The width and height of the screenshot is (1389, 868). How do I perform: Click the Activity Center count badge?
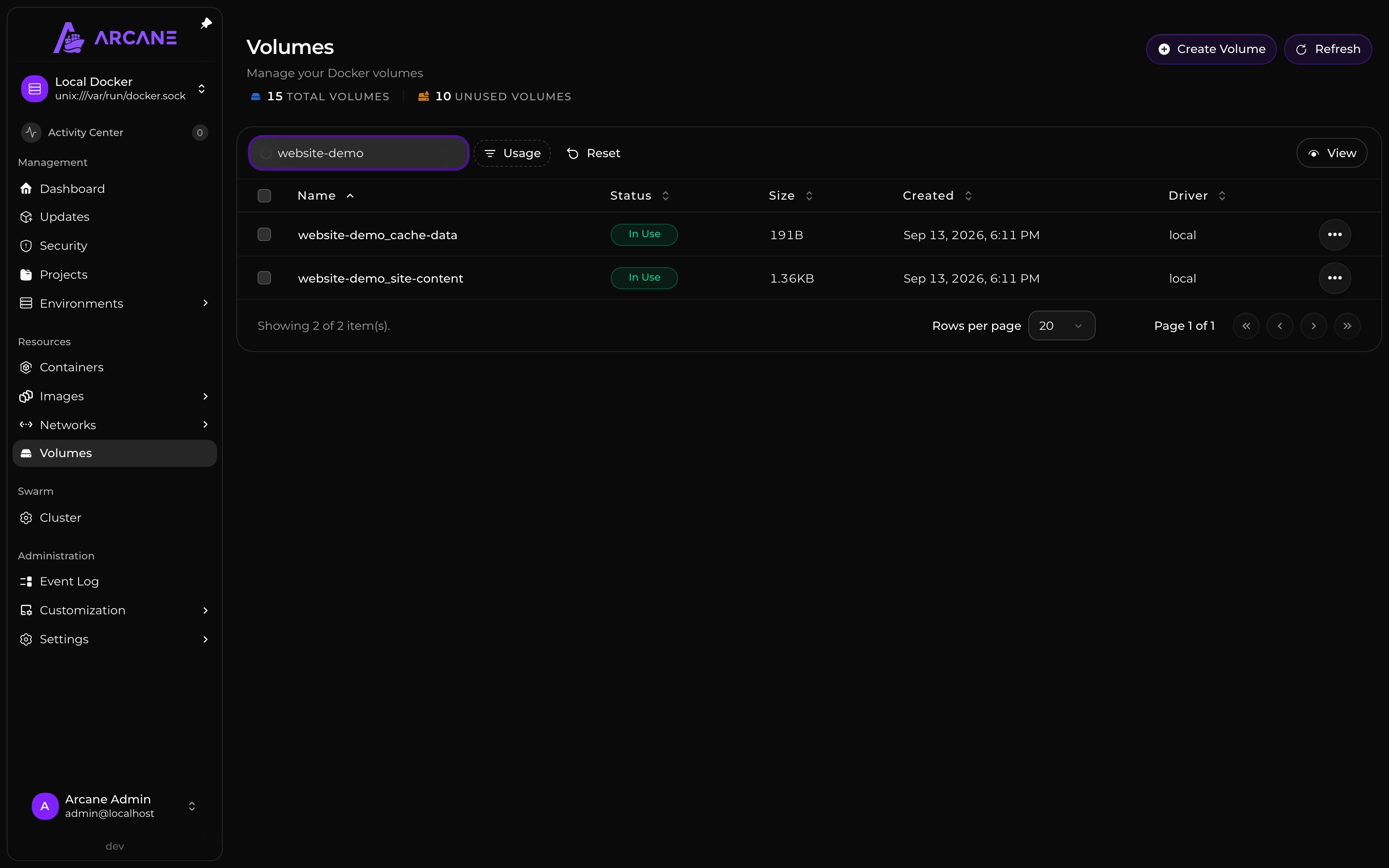click(200, 133)
